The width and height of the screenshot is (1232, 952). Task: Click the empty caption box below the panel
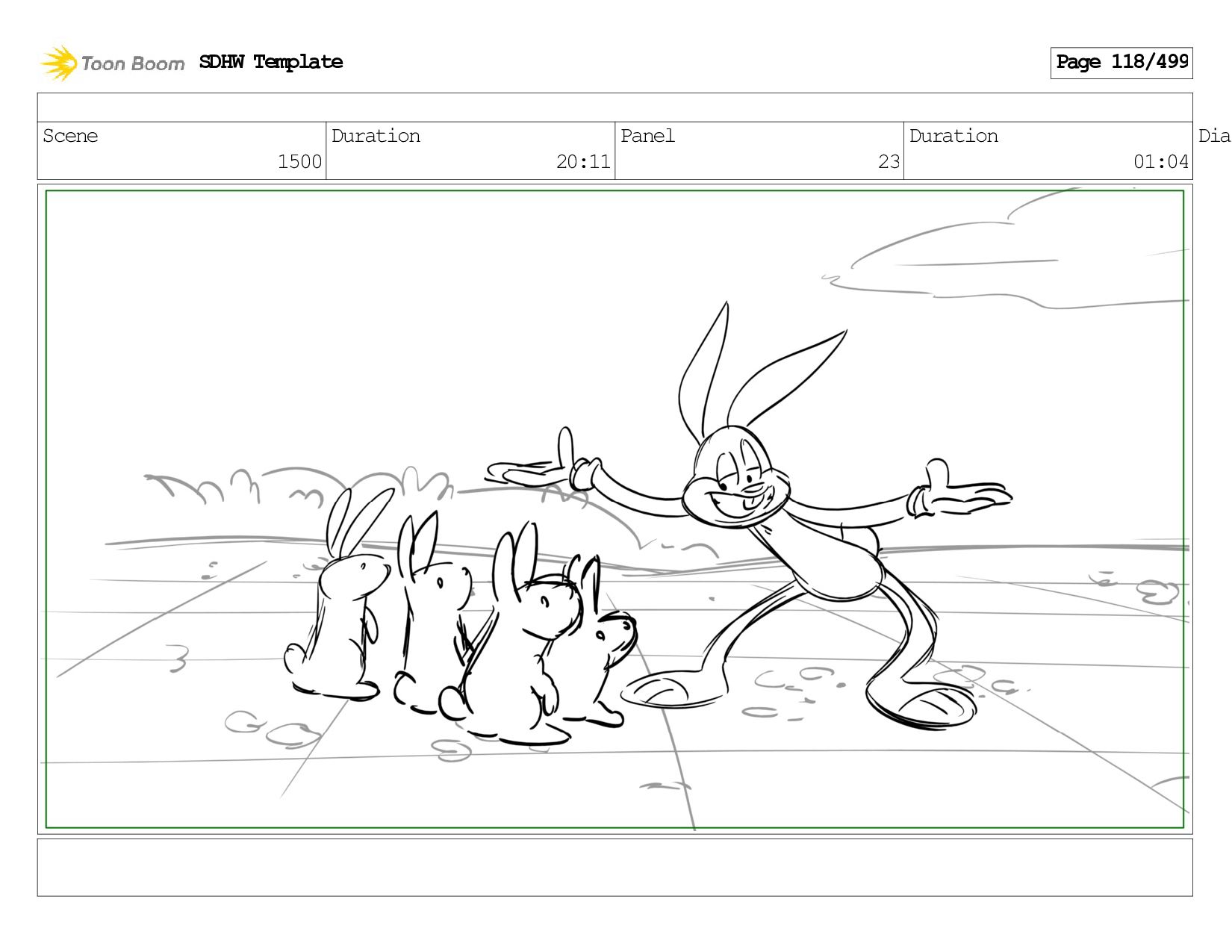(x=615, y=868)
